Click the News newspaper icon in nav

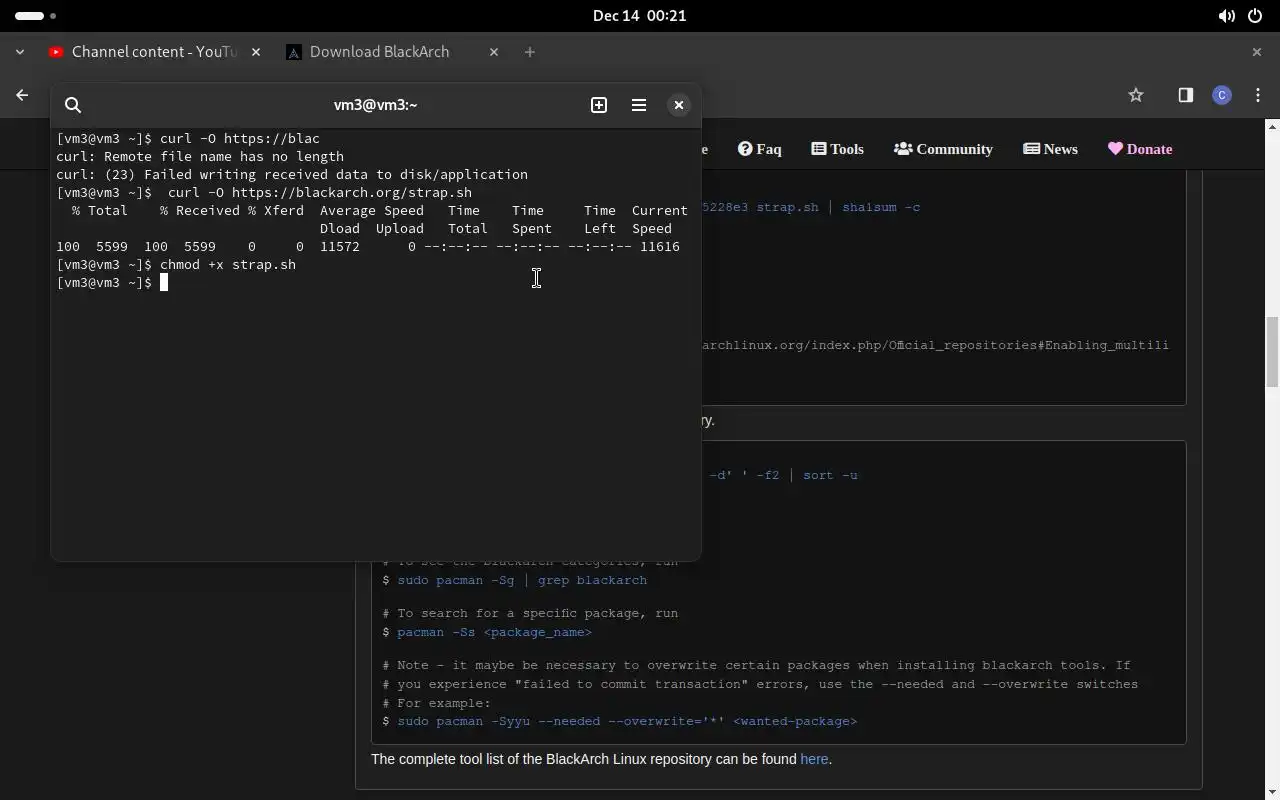pos(1031,149)
